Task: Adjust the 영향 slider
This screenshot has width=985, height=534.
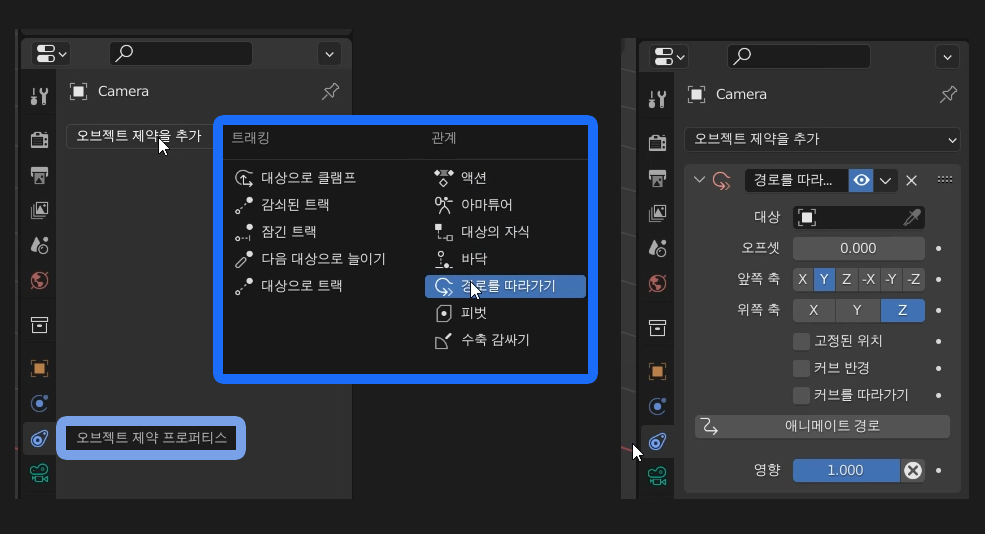Action: [846, 471]
